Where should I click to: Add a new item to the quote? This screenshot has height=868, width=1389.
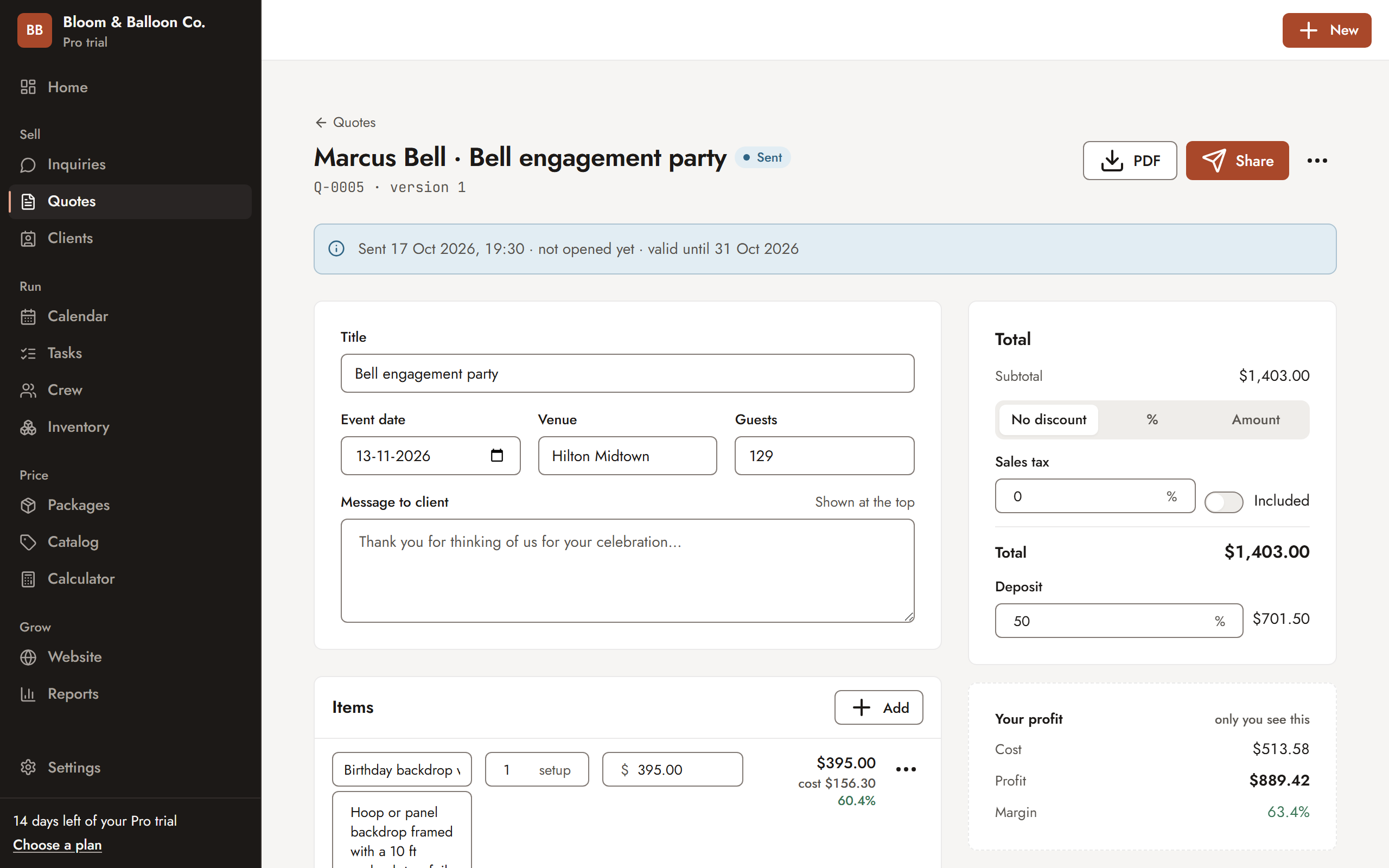[879, 707]
